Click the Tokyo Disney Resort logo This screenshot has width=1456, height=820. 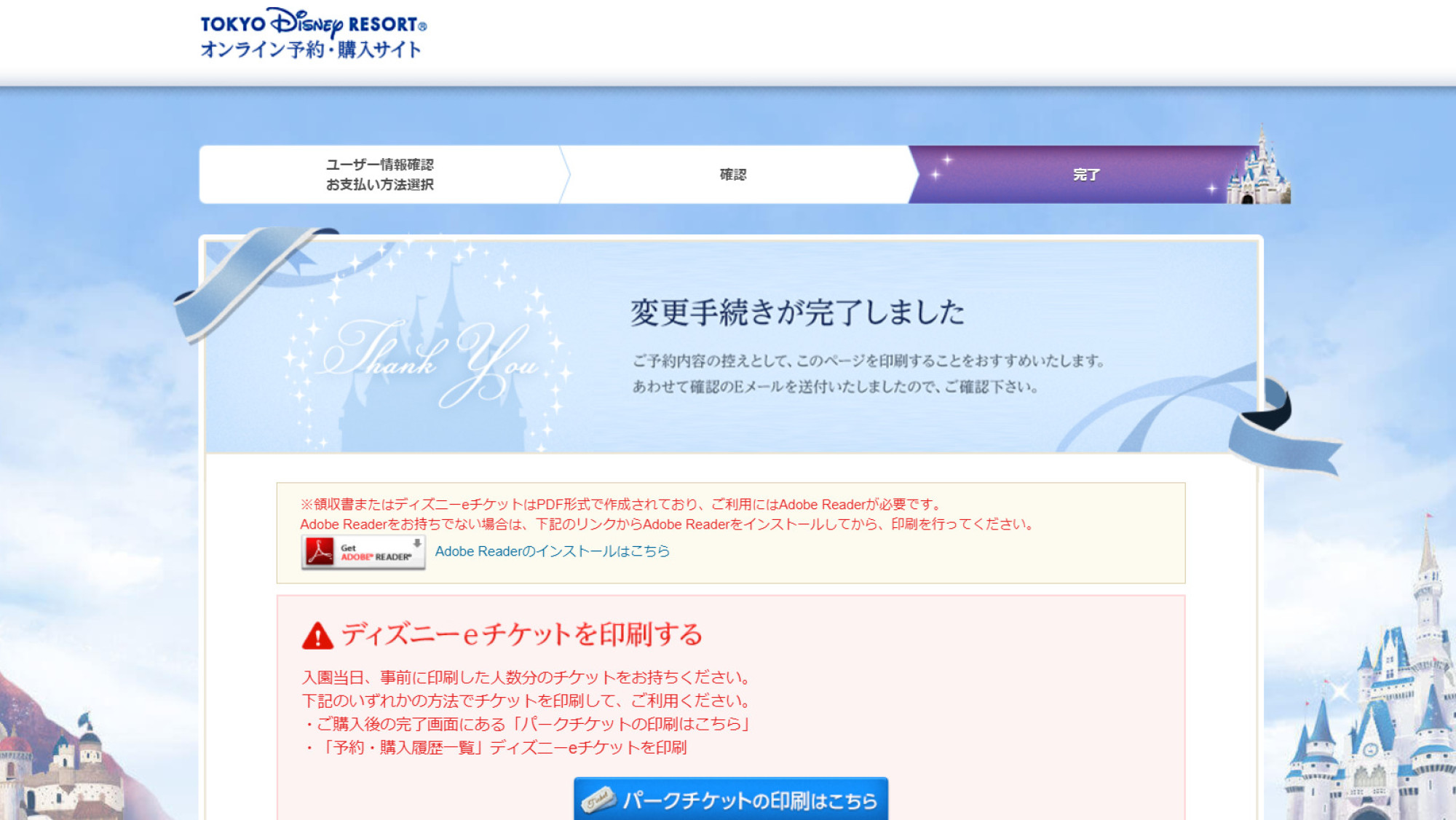coord(314,33)
